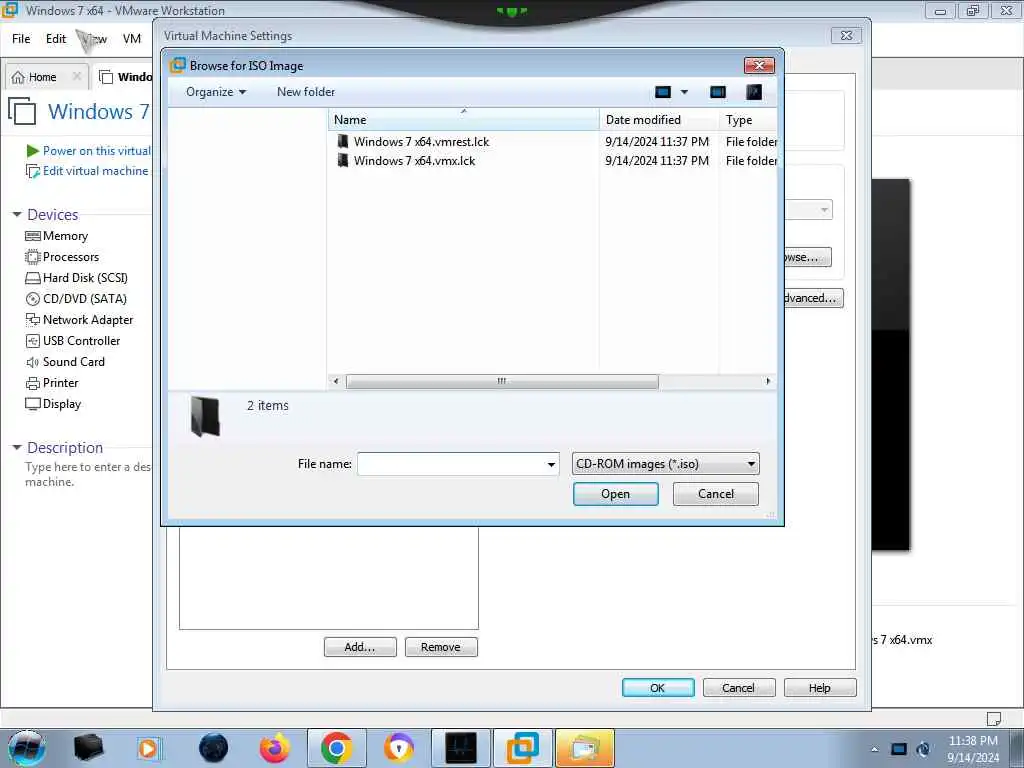Click New folder in the browse dialog
This screenshot has width=1024, height=768.
pyautogui.click(x=306, y=92)
